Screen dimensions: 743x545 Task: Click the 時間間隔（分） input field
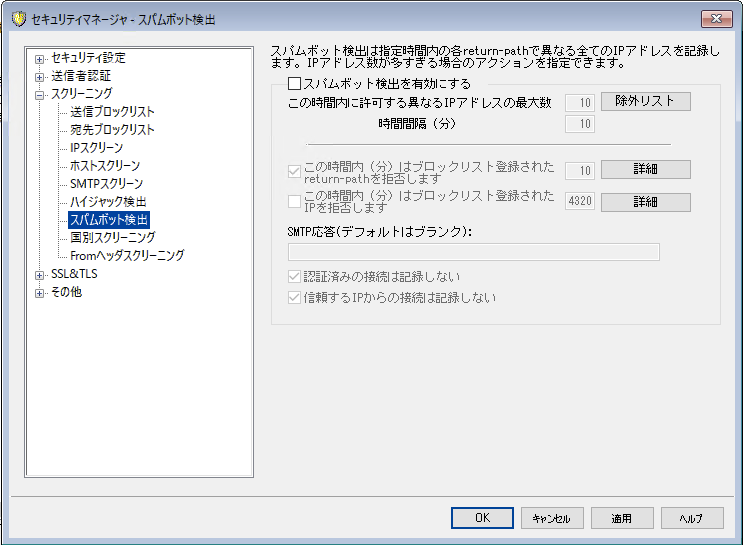(580, 124)
